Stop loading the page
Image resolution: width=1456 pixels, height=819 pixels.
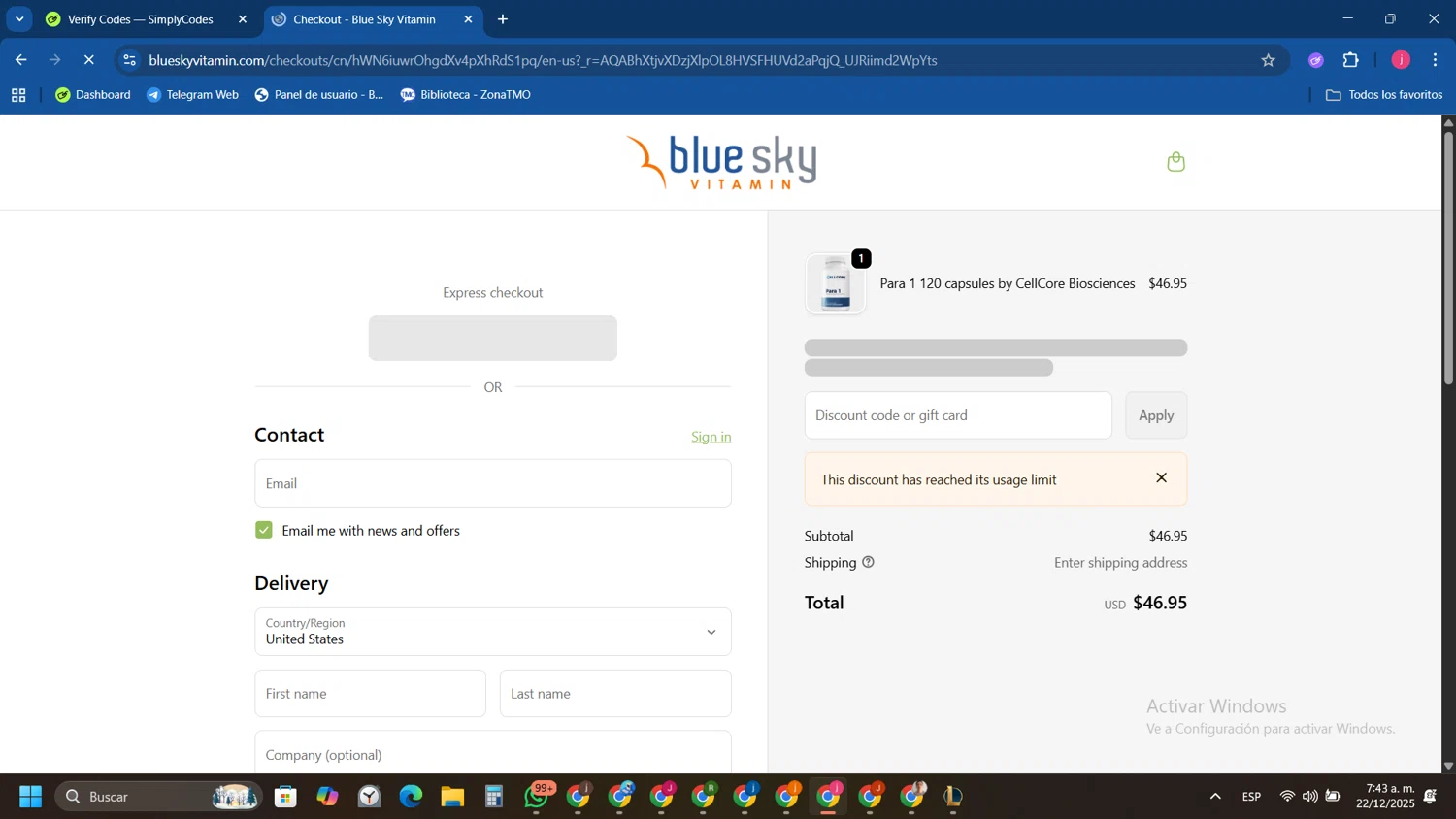click(x=88, y=60)
